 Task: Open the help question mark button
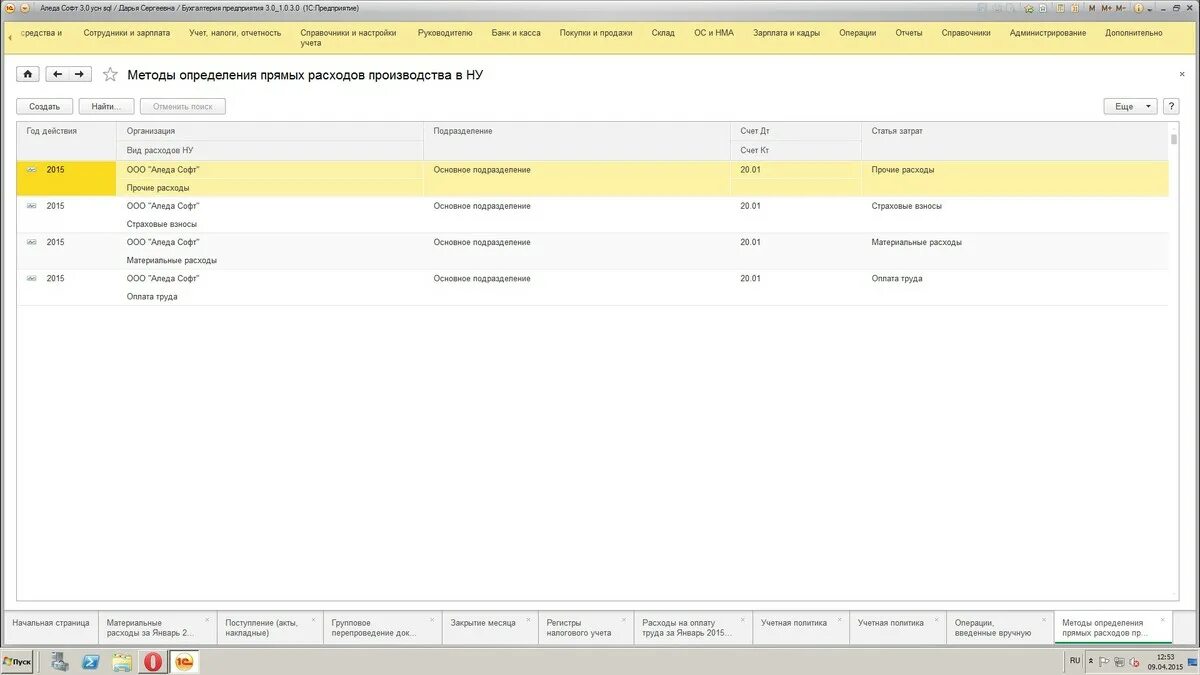(1171, 106)
